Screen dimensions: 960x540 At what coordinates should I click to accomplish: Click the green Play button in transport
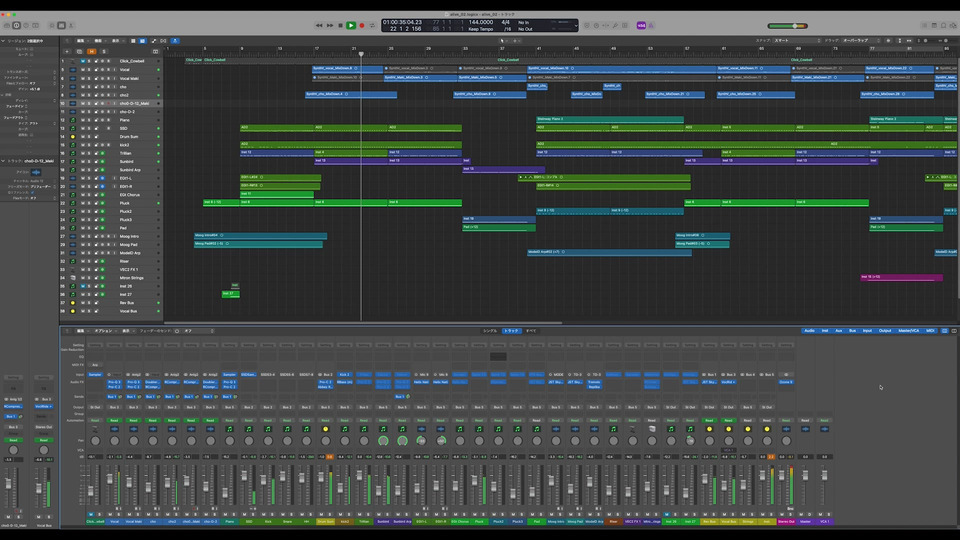(x=351, y=25)
